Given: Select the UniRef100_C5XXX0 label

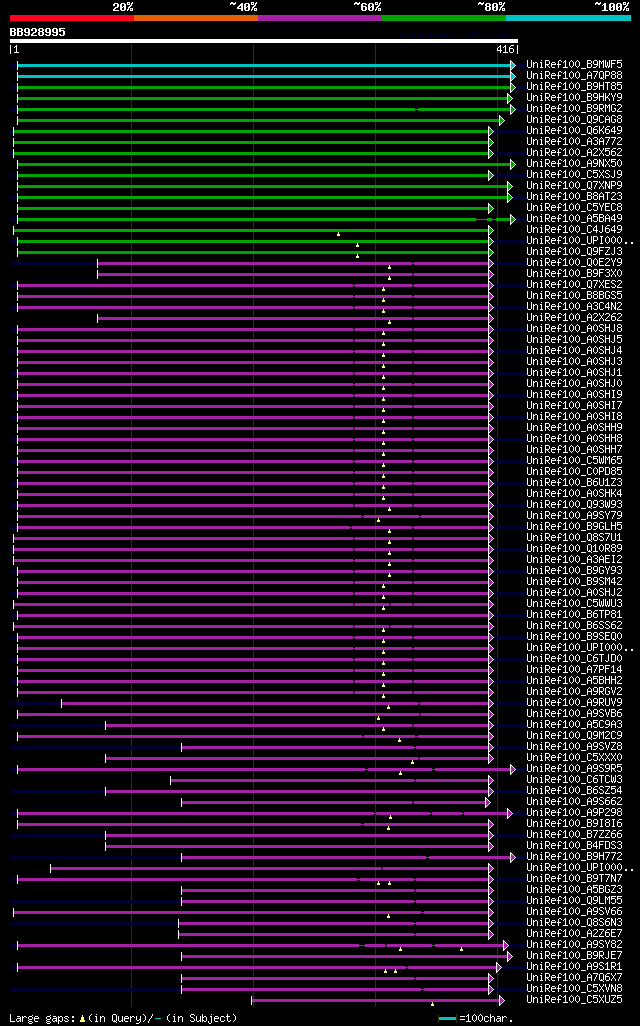Looking at the screenshot, I should pyautogui.click(x=575, y=757).
